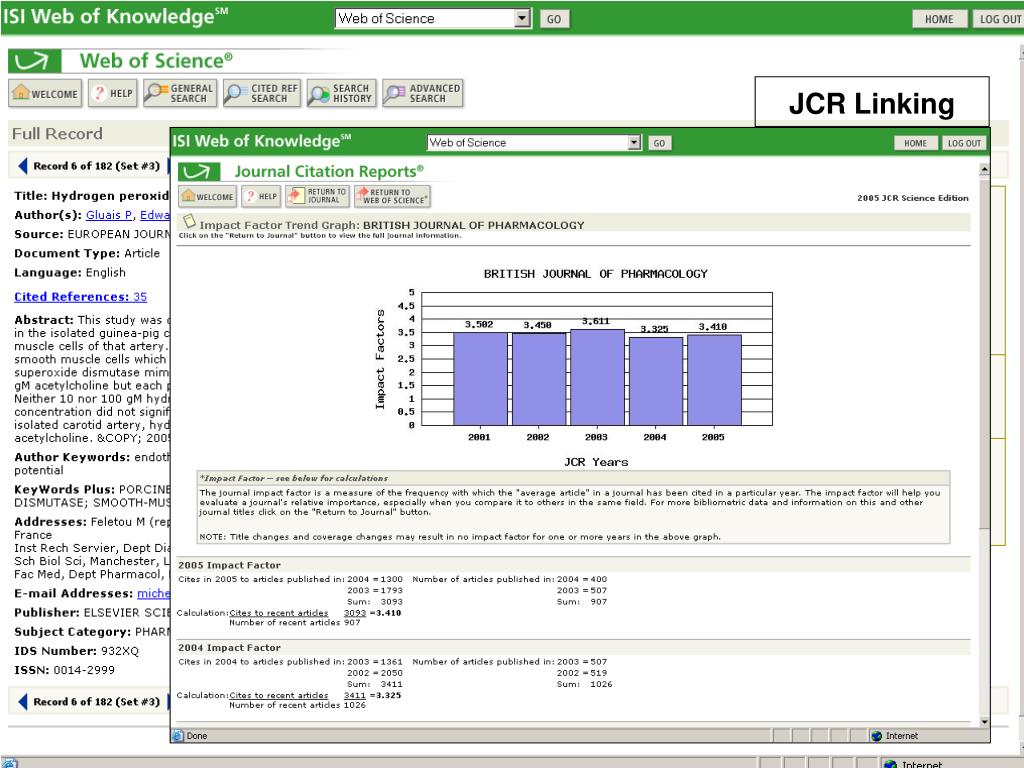Click the page icon beside Done status

click(x=178, y=736)
